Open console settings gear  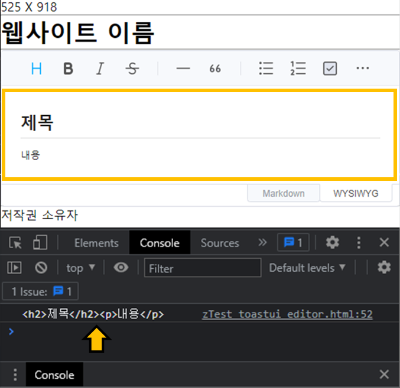pos(384,267)
